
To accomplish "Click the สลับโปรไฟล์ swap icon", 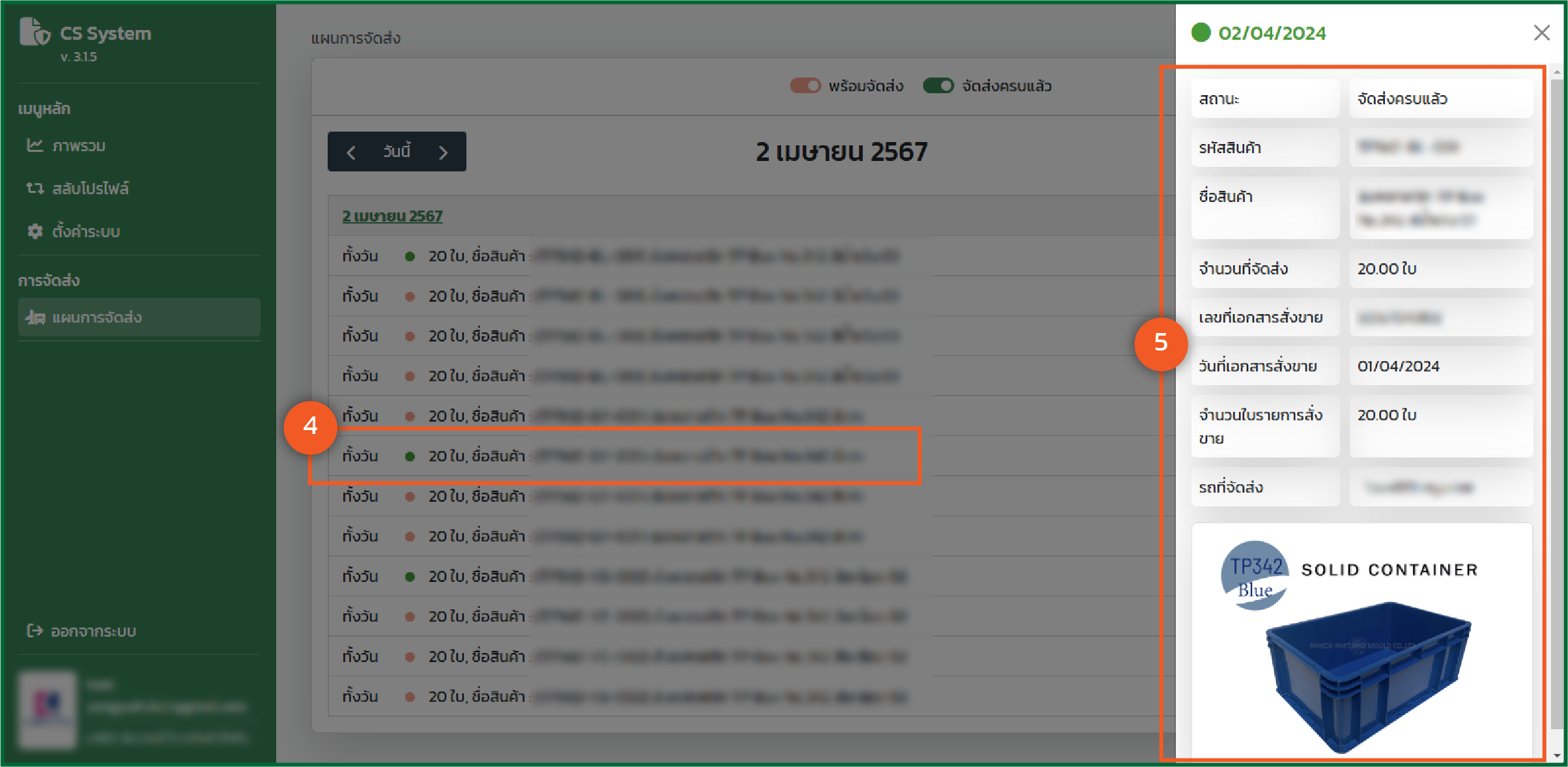I will (35, 188).
